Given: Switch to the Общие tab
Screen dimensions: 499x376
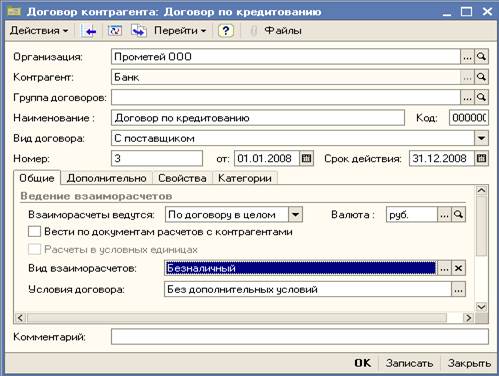Looking at the screenshot, I should pyautogui.click(x=37, y=178).
